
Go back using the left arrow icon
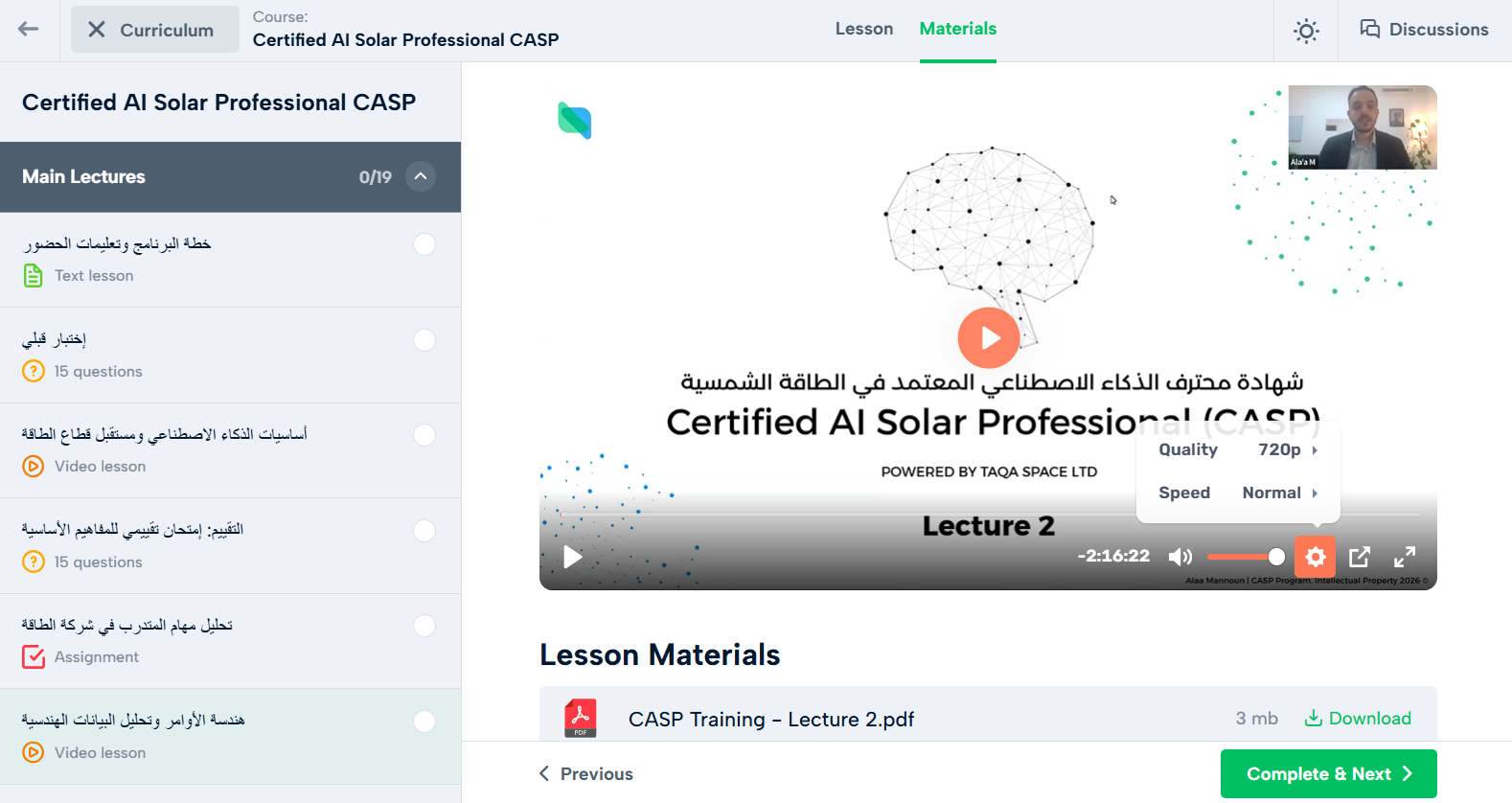click(x=29, y=29)
